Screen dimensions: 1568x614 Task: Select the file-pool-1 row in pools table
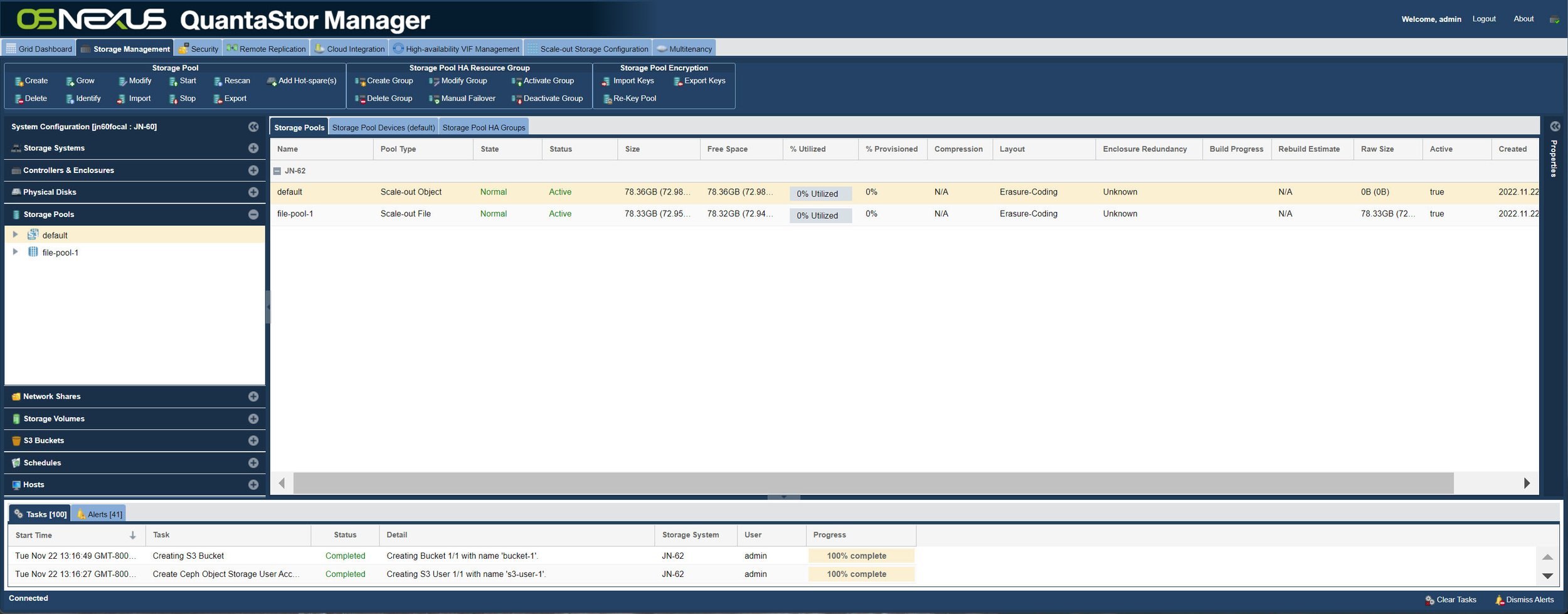click(x=904, y=214)
